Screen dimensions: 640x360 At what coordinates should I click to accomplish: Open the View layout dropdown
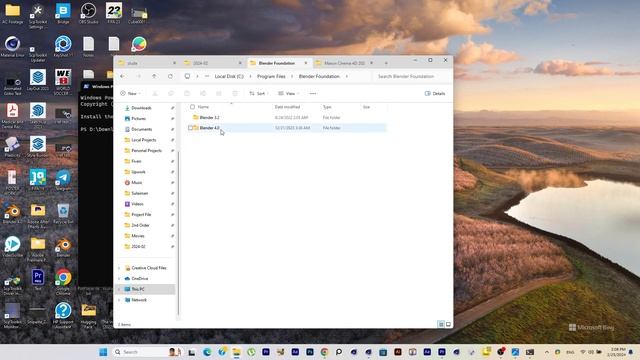coord(289,93)
